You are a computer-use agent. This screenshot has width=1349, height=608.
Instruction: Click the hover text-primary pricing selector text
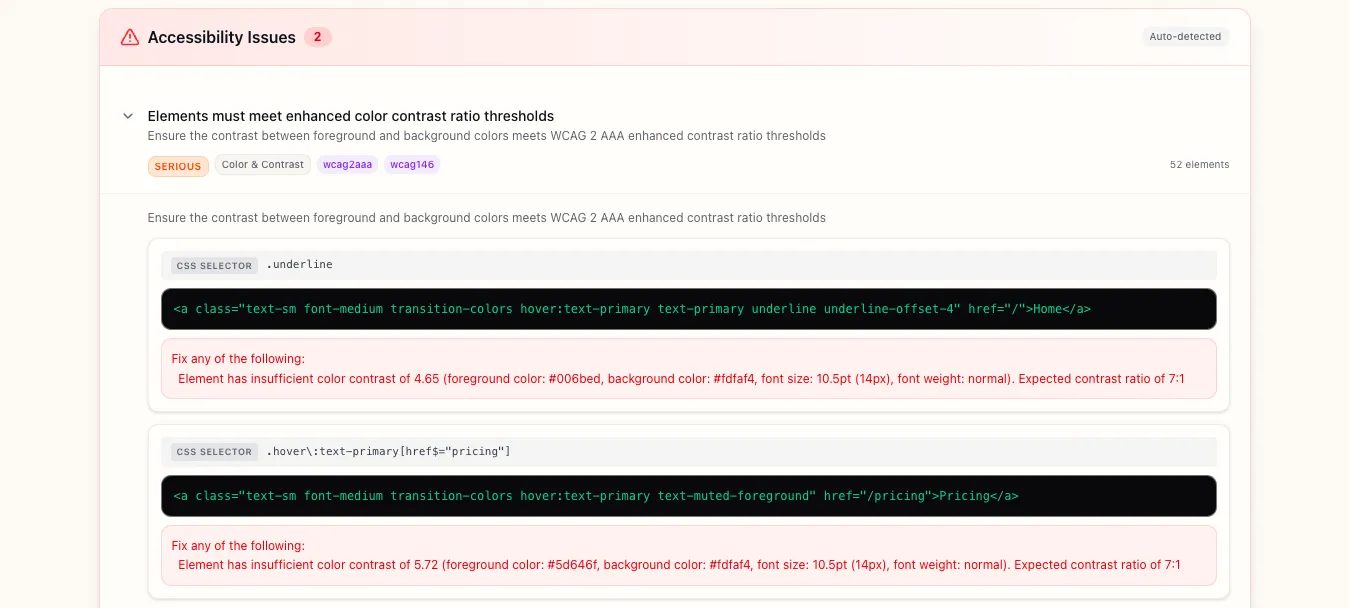click(388, 452)
